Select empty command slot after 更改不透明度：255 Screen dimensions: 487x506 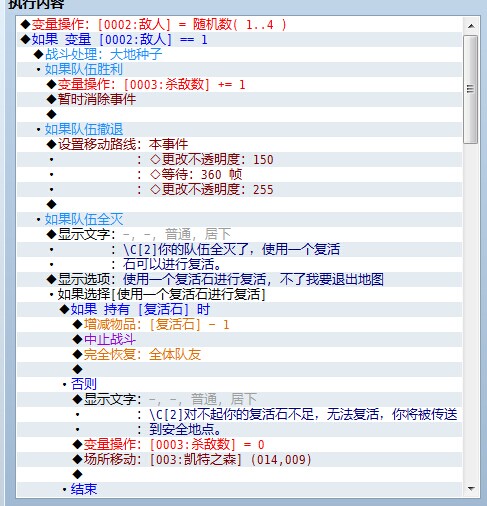pyautogui.click(x=239, y=205)
